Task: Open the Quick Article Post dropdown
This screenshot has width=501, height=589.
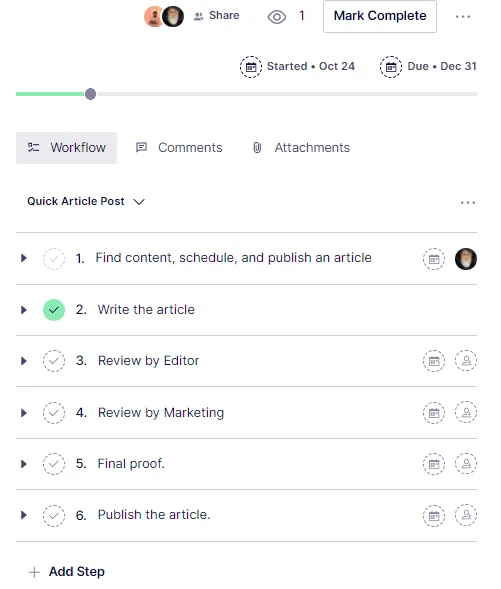Action: 86,201
